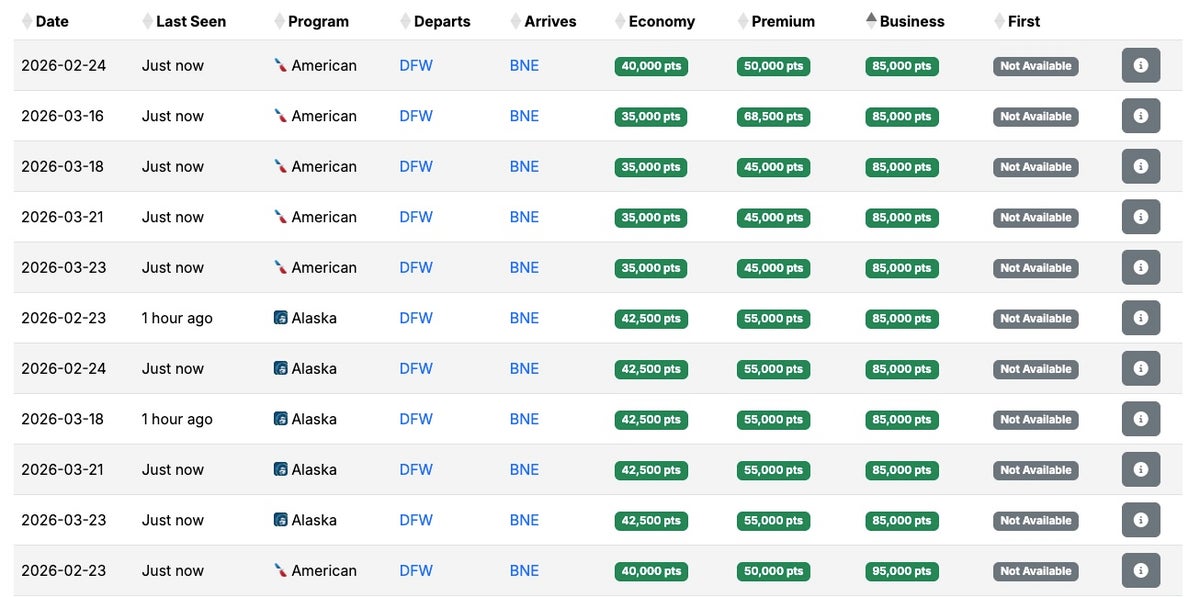
Task: Select 68,500 pts Premium fare badge
Action: pos(773,117)
